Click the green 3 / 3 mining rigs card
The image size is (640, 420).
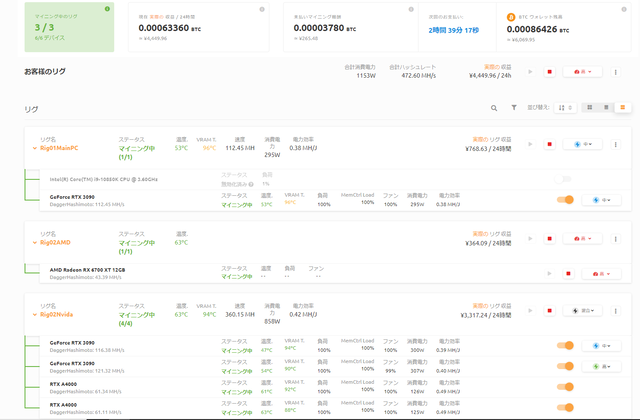point(69,27)
